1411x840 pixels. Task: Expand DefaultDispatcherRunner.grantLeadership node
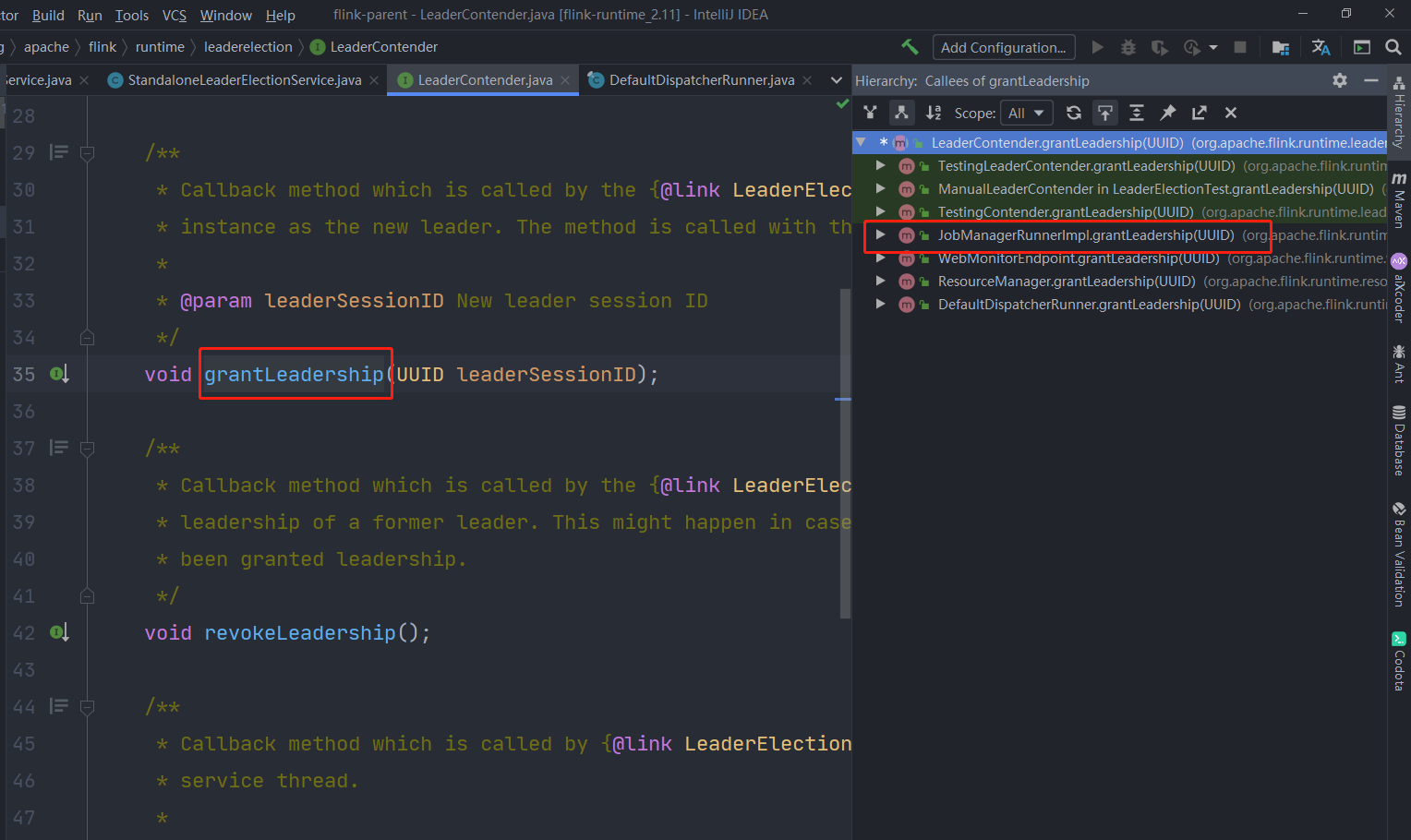pyautogui.click(x=881, y=304)
